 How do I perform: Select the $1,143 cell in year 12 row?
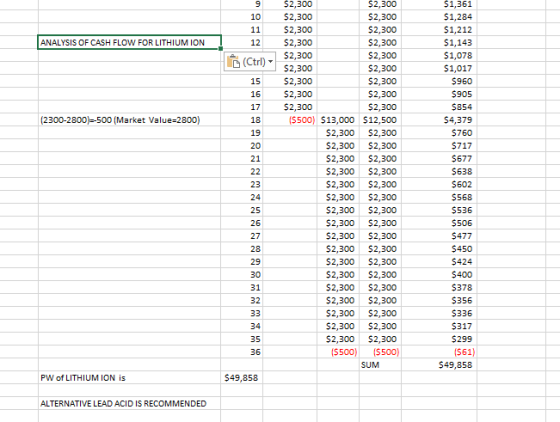click(439, 42)
